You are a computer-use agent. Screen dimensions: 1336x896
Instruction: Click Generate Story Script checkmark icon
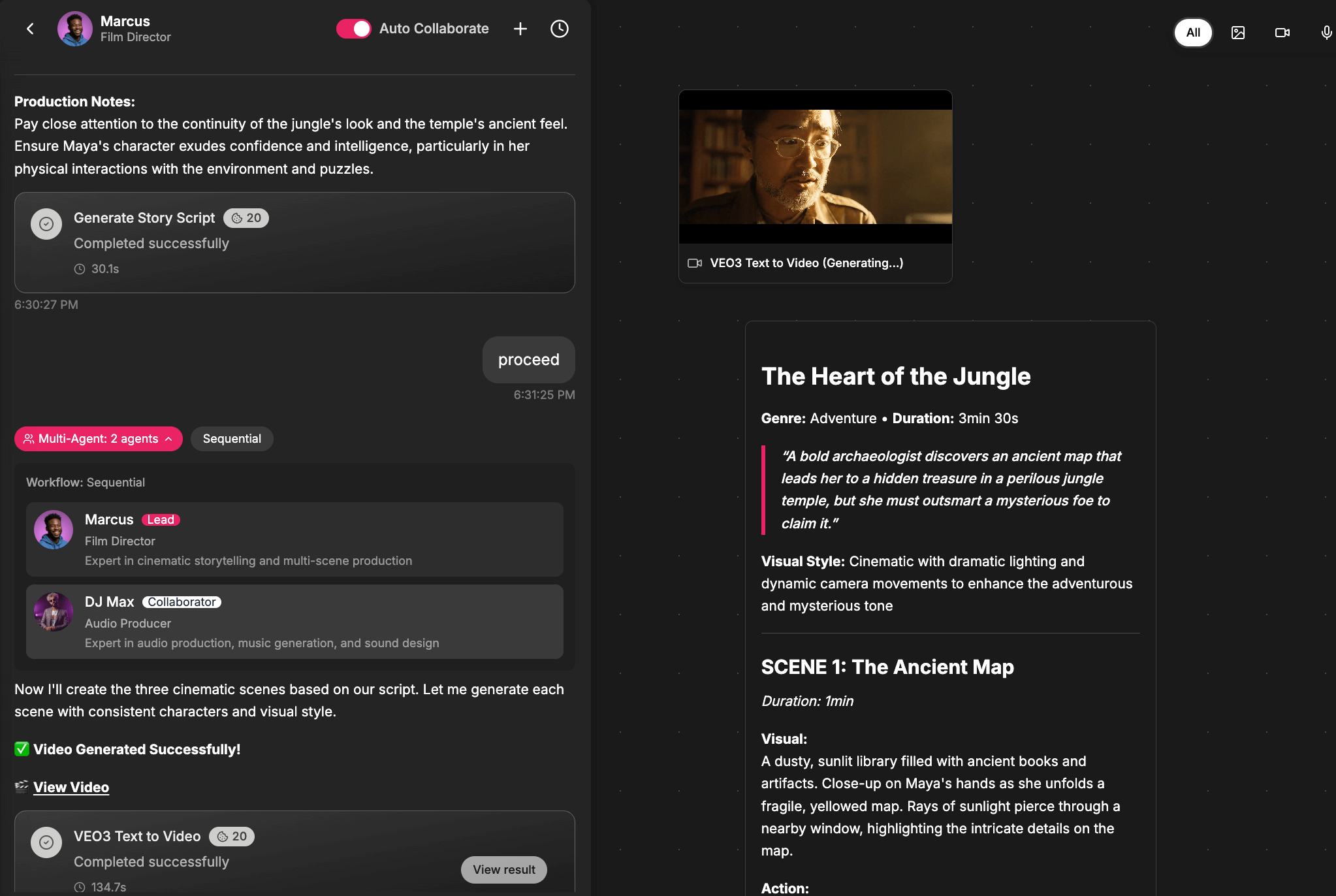tap(46, 224)
